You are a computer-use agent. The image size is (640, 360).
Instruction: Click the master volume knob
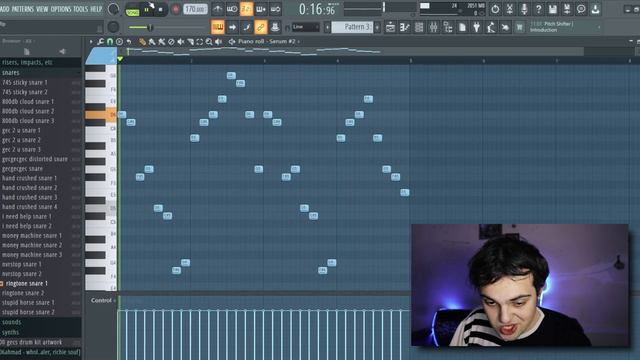point(113,9)
